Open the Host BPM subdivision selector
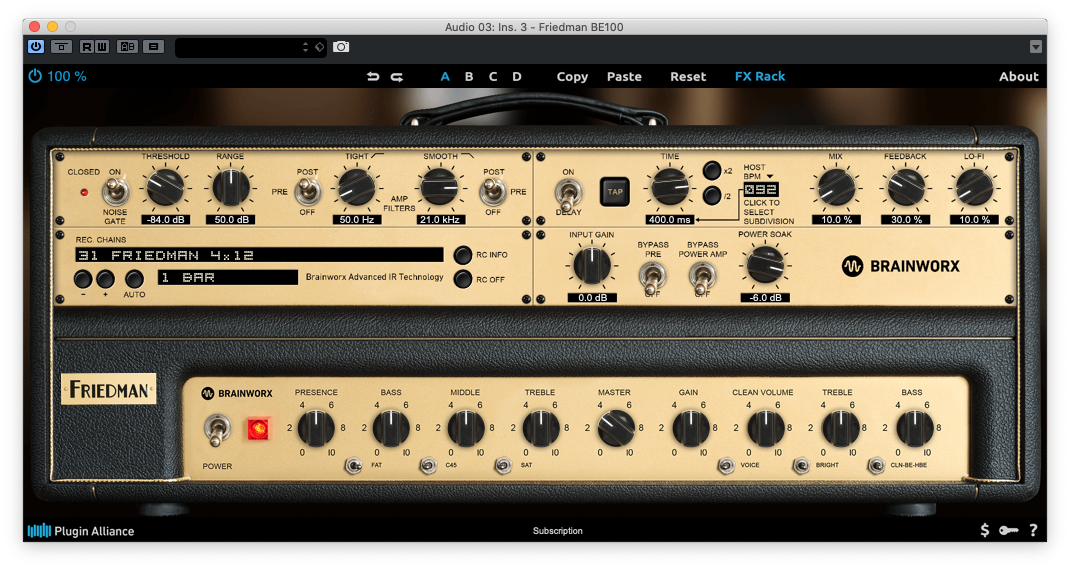The height and width of the screenshot is (569, 1070). point(760,190)
